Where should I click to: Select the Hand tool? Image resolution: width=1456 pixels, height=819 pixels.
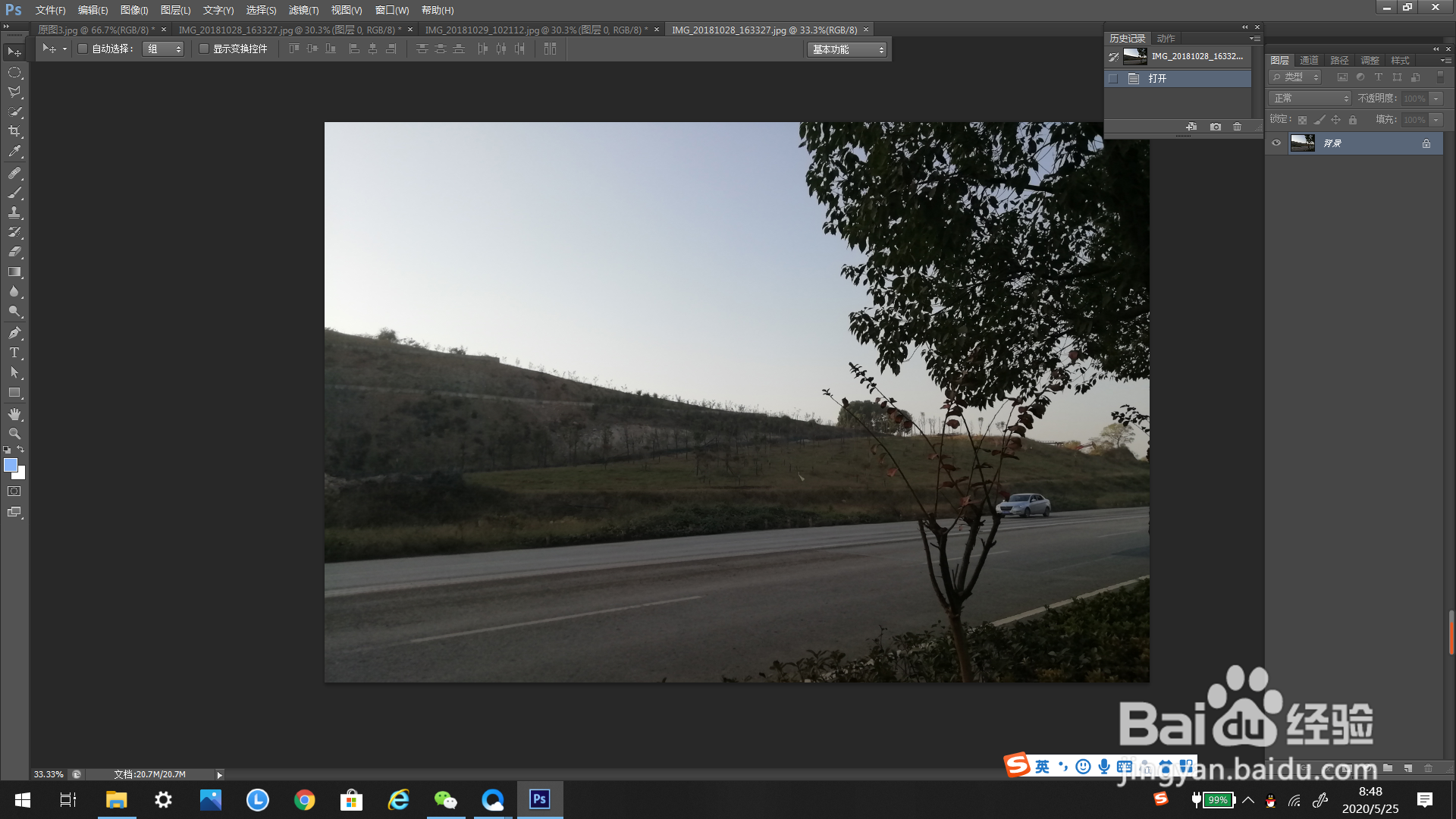point(14,414)
